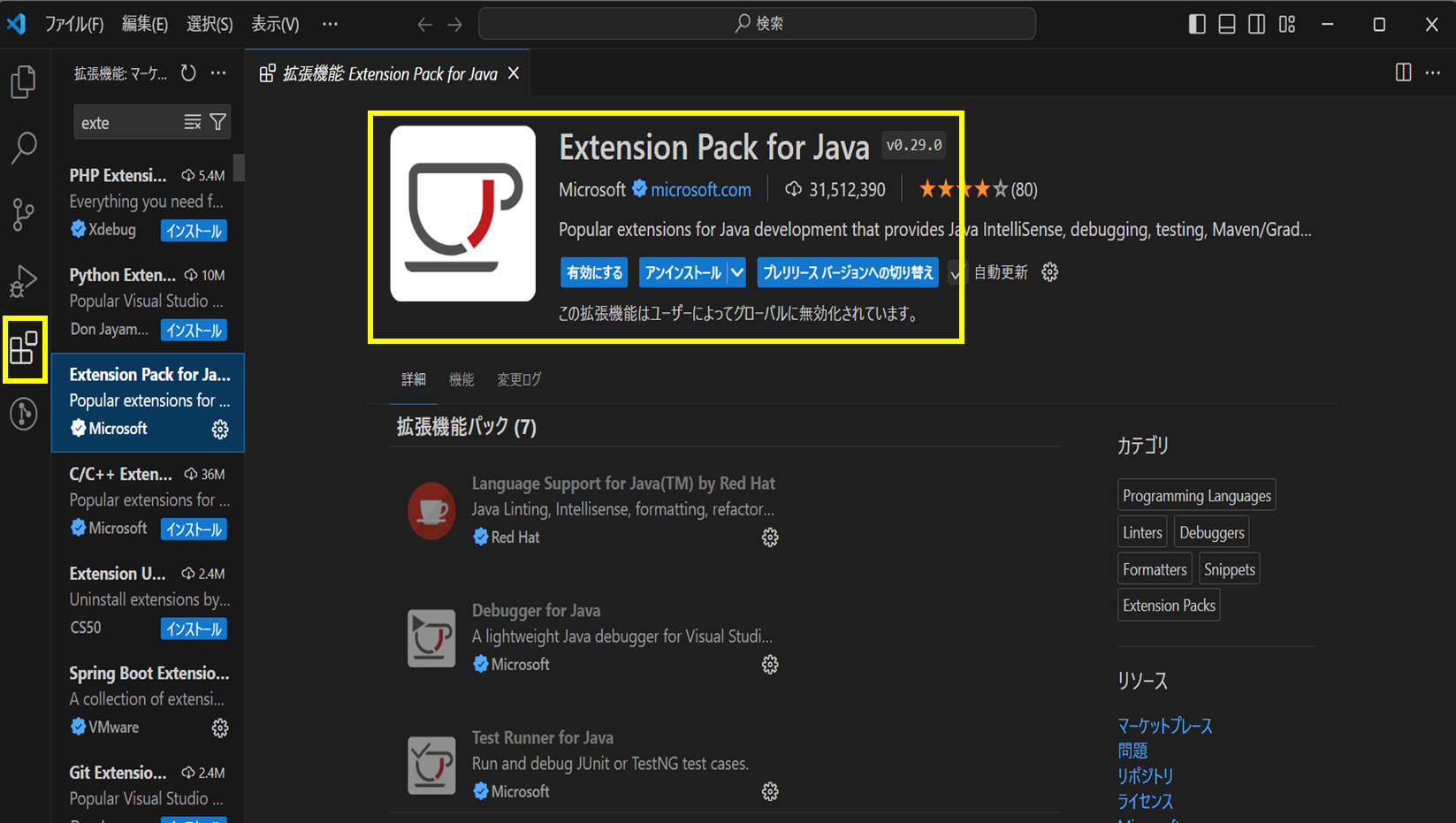Open the Explorer view in activity bar

click(x=24, y=82)
